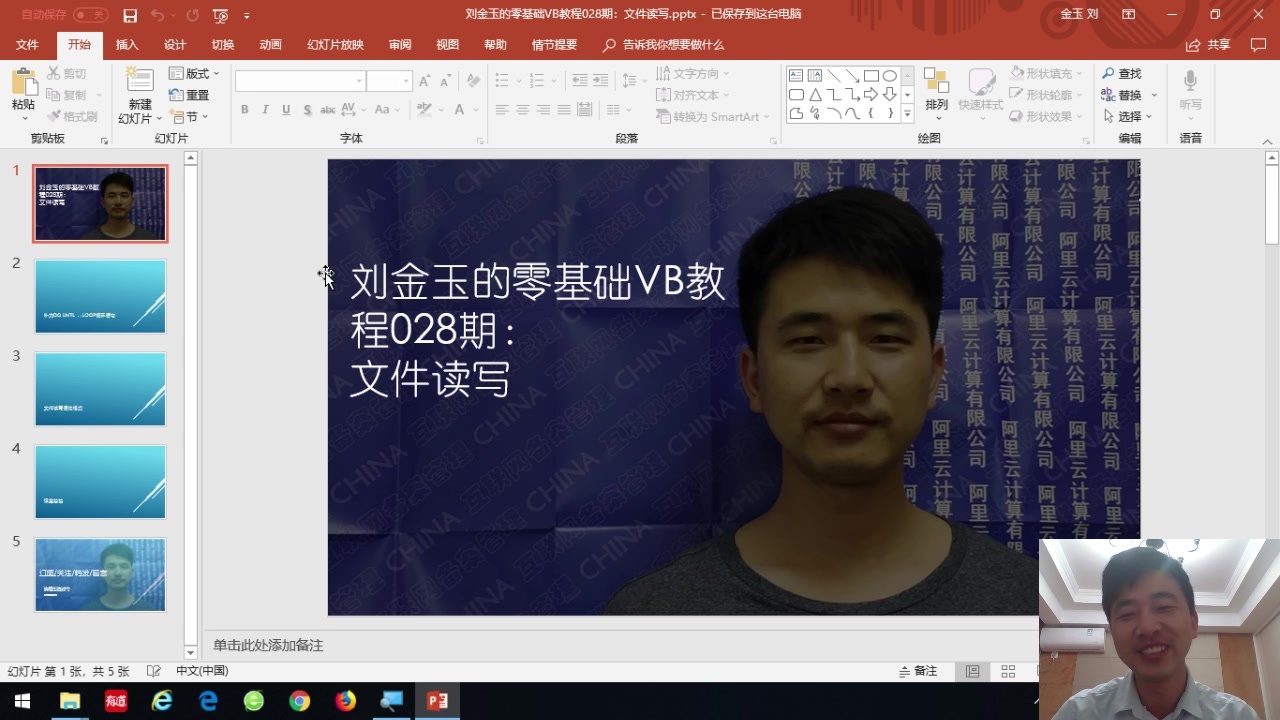Toggle strikethrough (abc) formatting

coord(328,110)
